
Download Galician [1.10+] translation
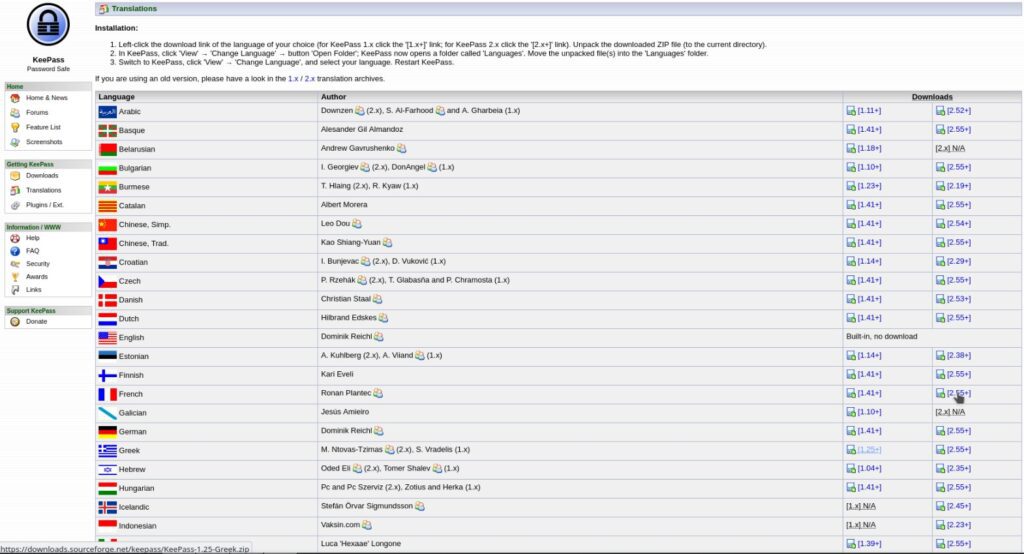click(x=869, y=412)
